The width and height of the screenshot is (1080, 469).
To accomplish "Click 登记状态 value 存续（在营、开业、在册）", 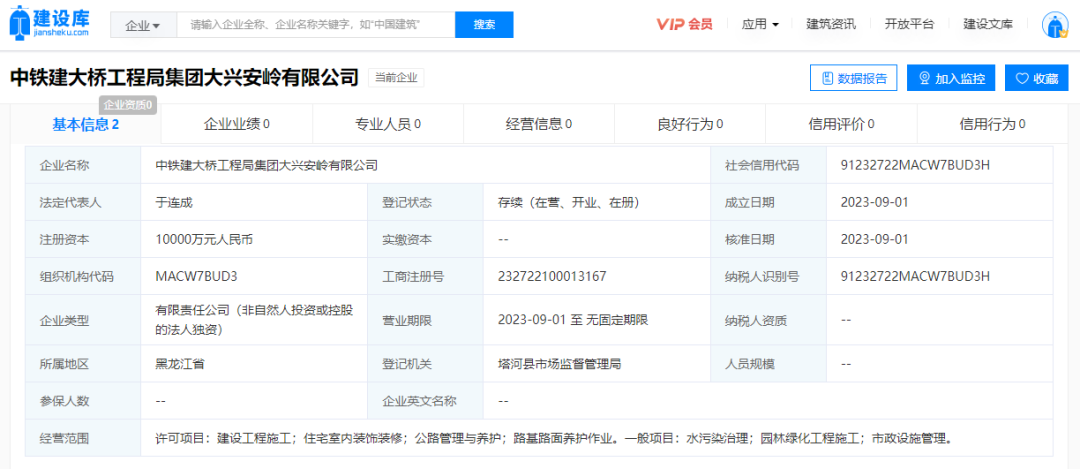I will [569, 202].
